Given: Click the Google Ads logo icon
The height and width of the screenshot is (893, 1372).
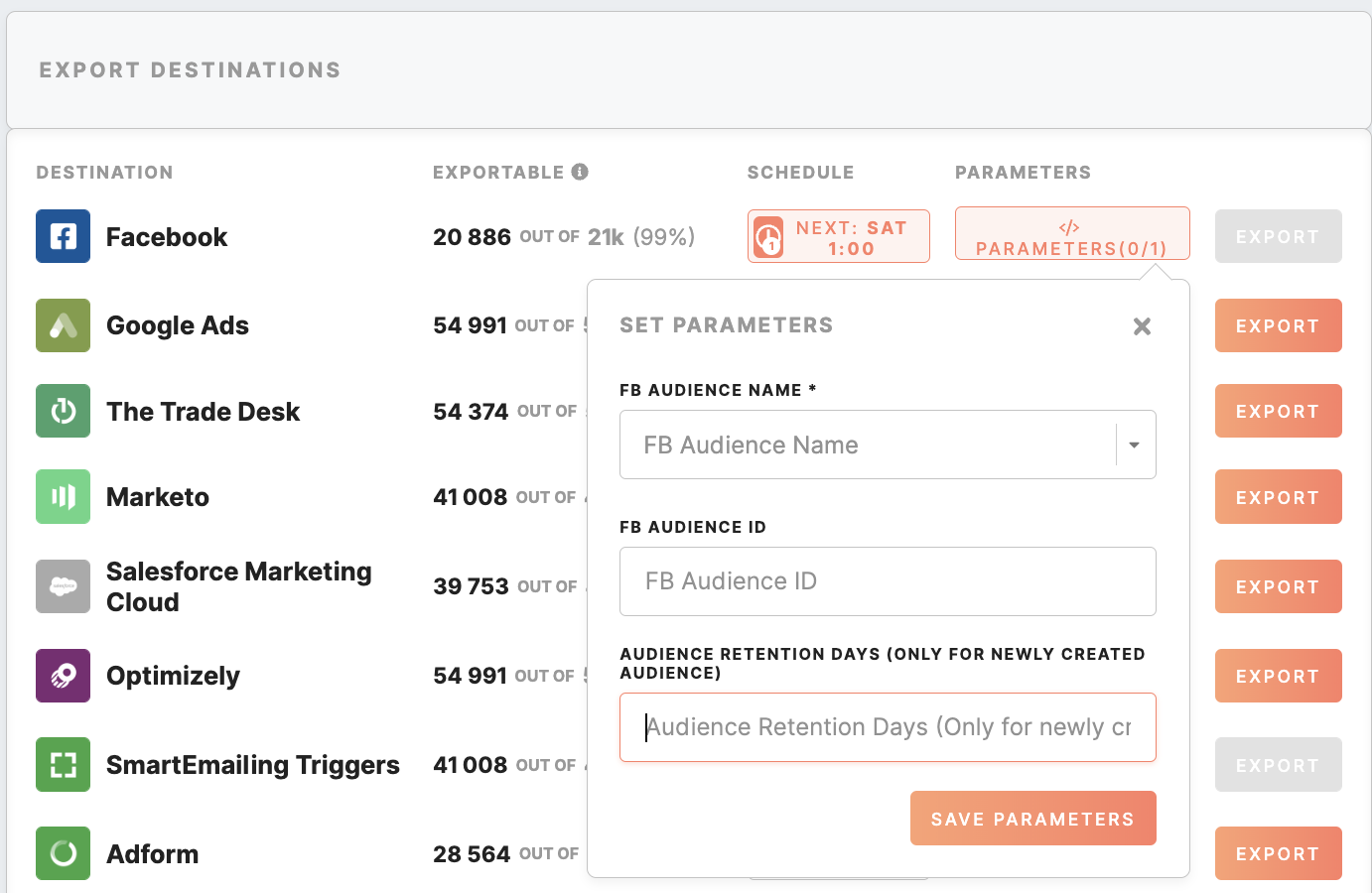Looking at the screenshot, I should click(63, 325).
